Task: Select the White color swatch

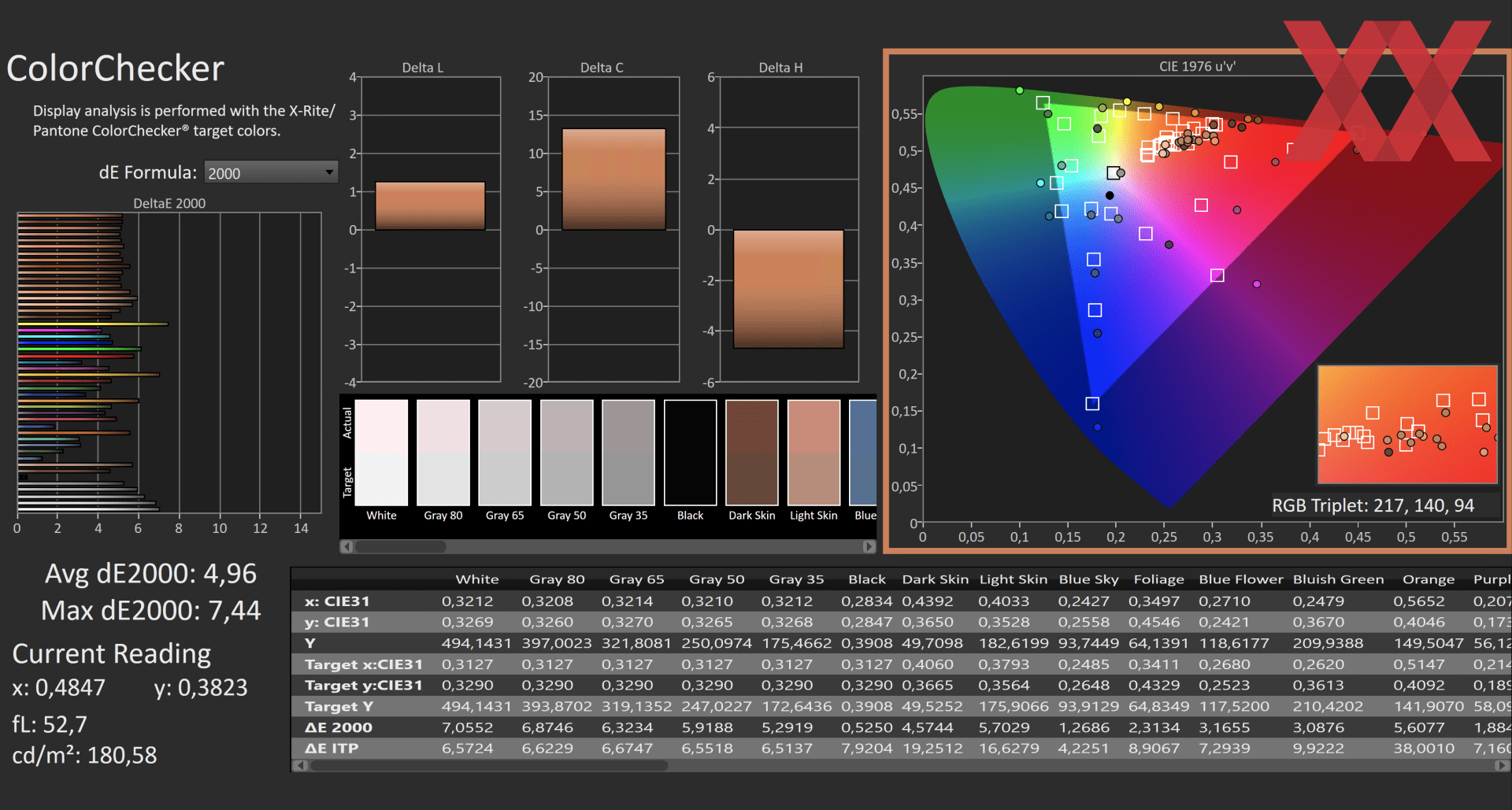Action: point(381,453)
